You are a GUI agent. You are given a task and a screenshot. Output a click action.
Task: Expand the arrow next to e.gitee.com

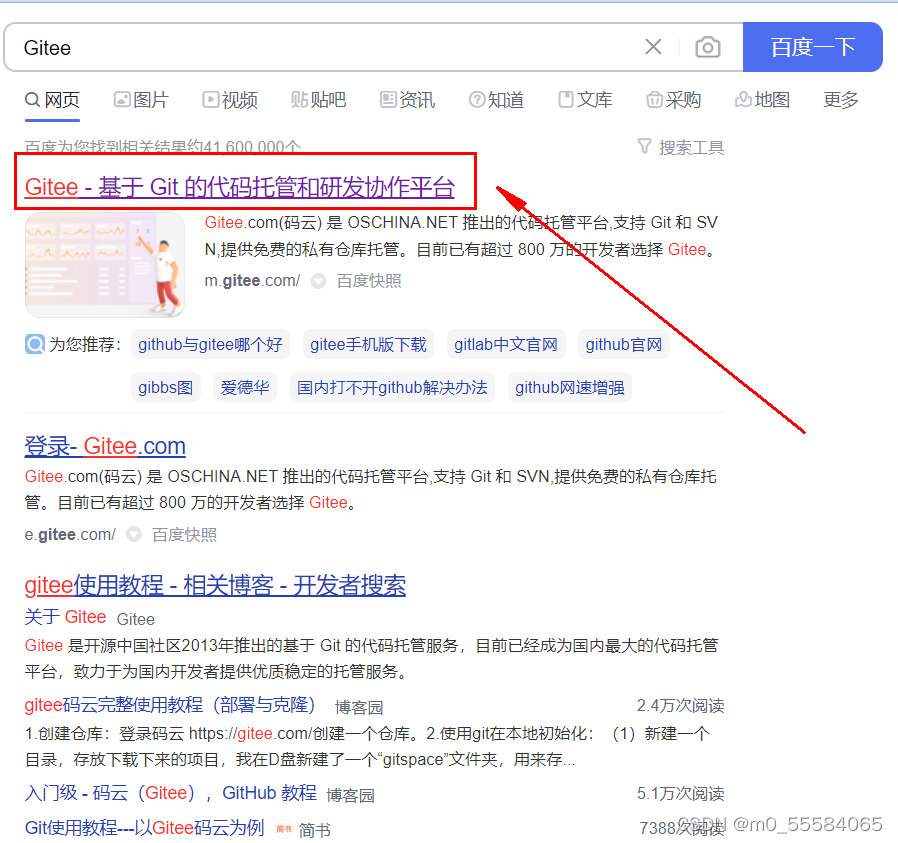133,534
